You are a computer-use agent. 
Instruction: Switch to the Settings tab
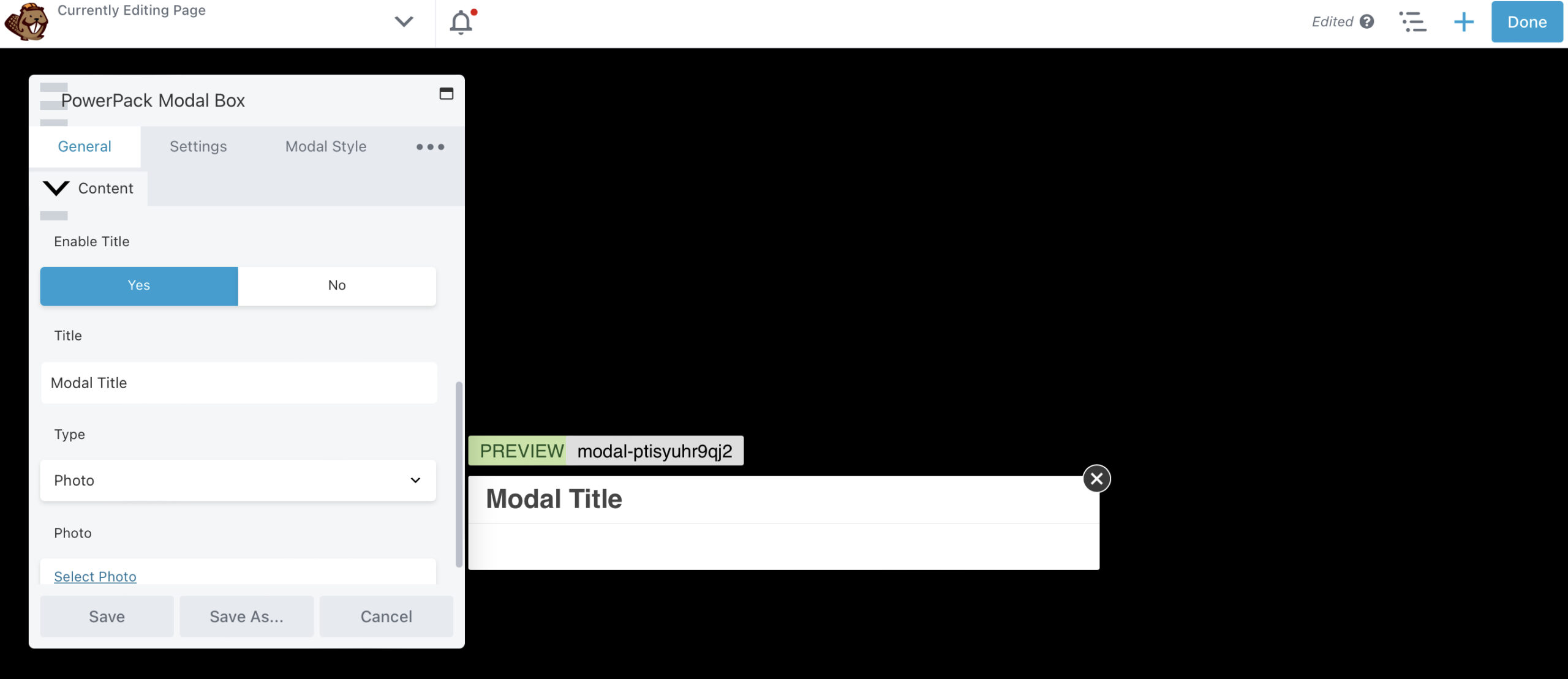[x=198, y=146]
